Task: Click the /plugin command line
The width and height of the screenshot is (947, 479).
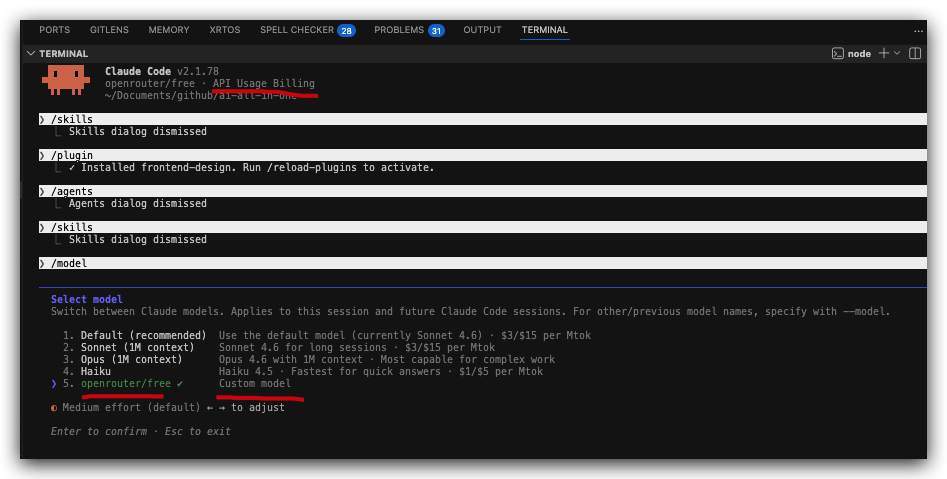Action: pos(483,155)
